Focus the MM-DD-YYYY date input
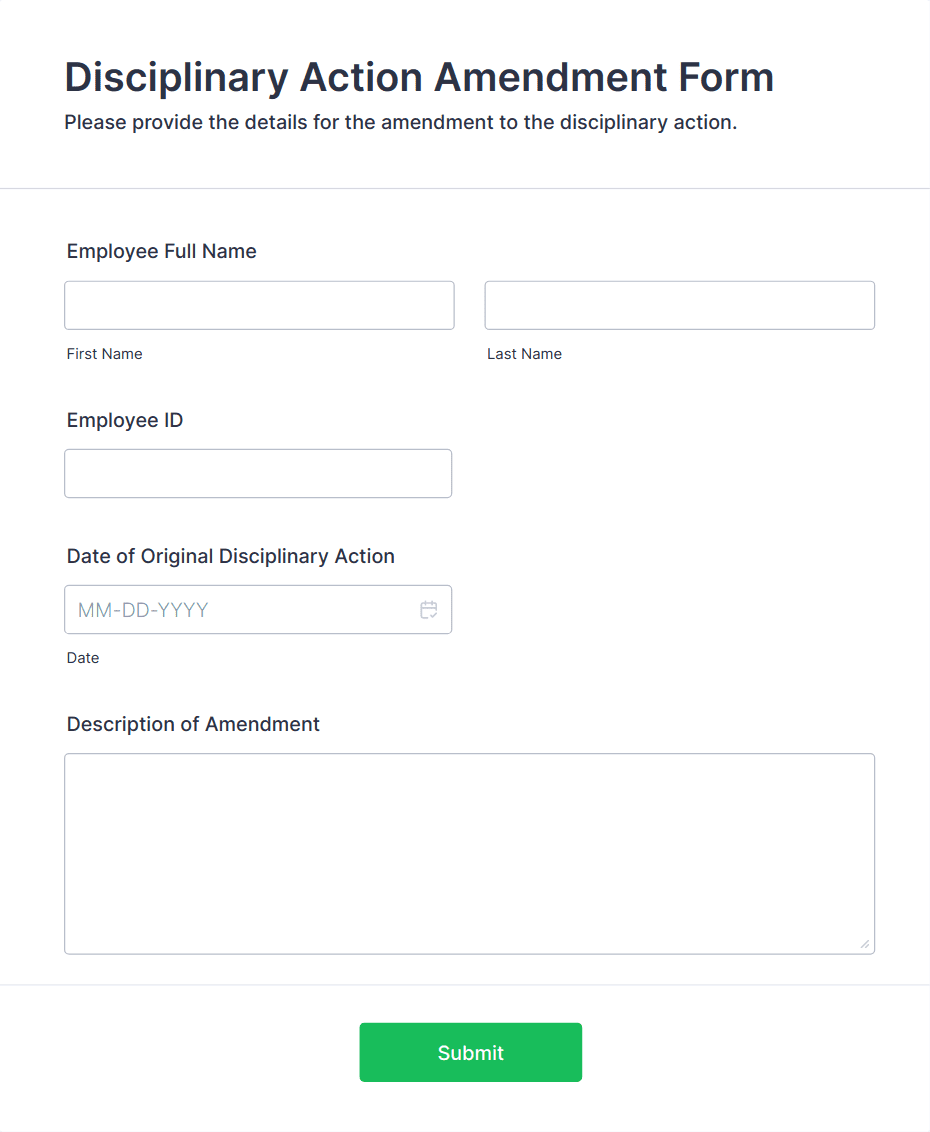The width and height of the screenshot is (930, 1132). pos(230,609)
